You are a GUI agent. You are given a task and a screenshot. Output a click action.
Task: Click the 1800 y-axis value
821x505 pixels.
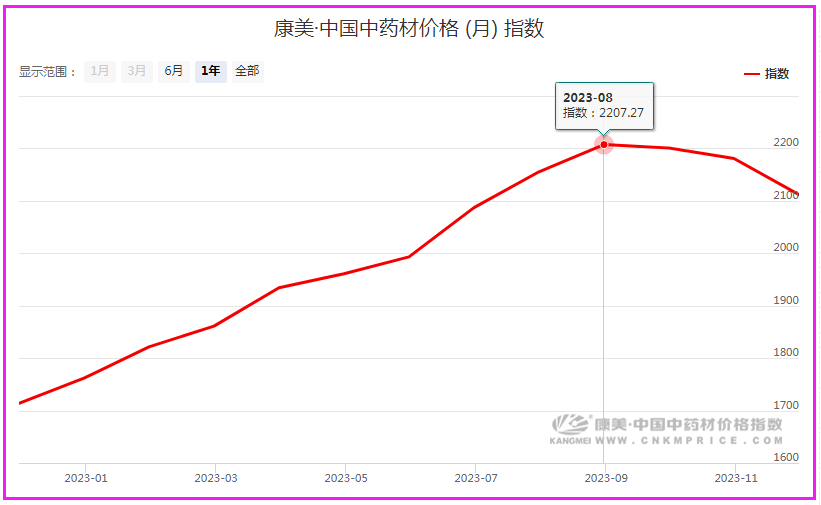coord(786,353)
